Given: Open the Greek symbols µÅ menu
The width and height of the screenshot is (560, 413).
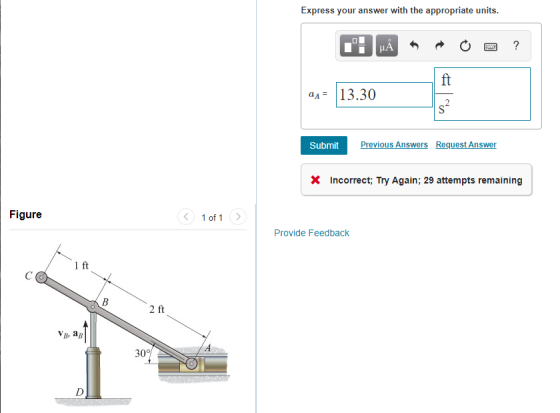Looking at the screenshot, I should click(387, 46).
